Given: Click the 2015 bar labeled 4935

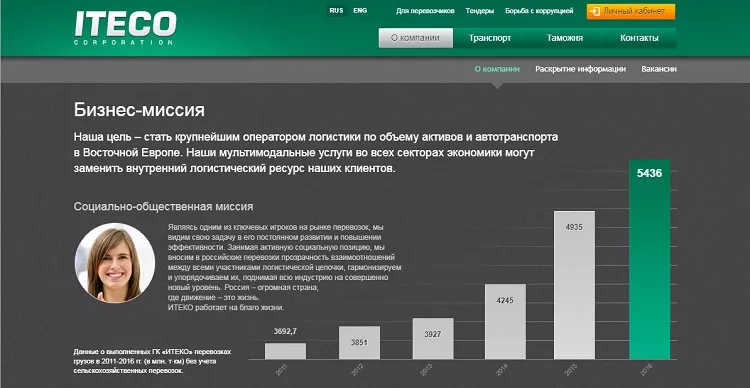Looking at the screenshot, I should coord(574,285).
